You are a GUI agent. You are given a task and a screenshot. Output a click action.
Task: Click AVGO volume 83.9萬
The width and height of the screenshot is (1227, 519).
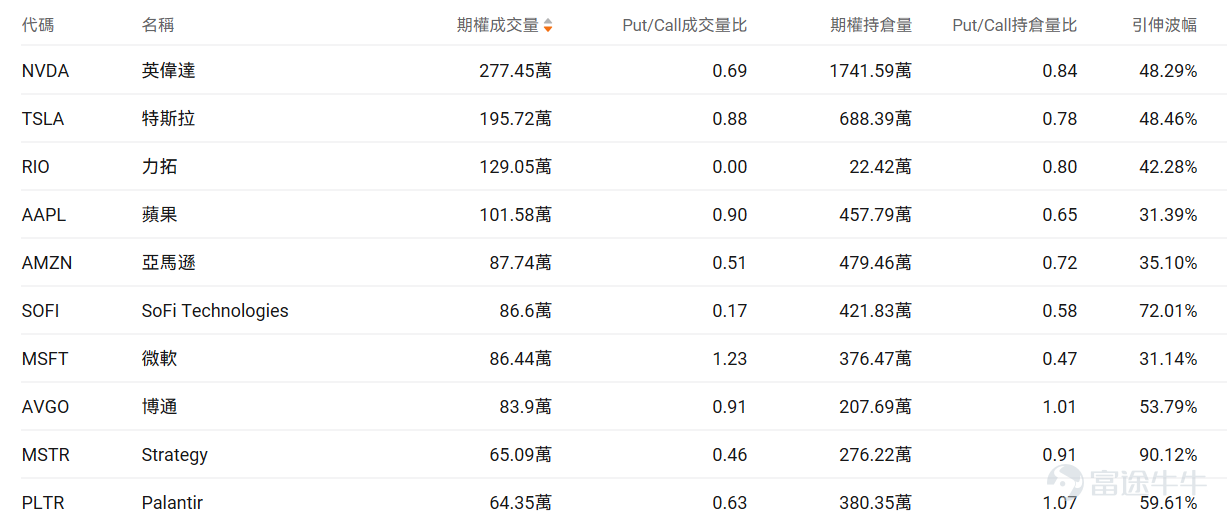tap(526, 407)
